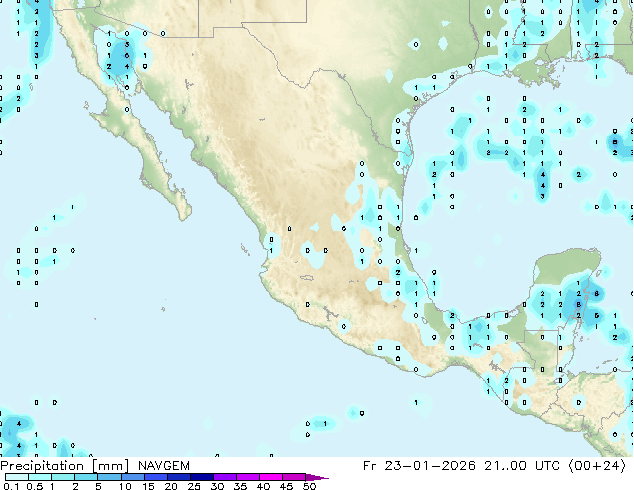Click the purple over-50 legend arrow

click(x=317, y=477)
